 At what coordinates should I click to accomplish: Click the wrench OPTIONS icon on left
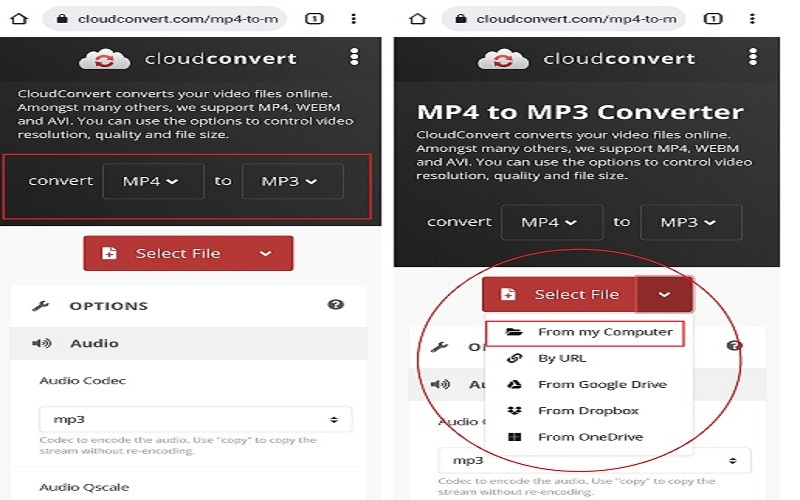pyautogui.click(x=40, y=306)
